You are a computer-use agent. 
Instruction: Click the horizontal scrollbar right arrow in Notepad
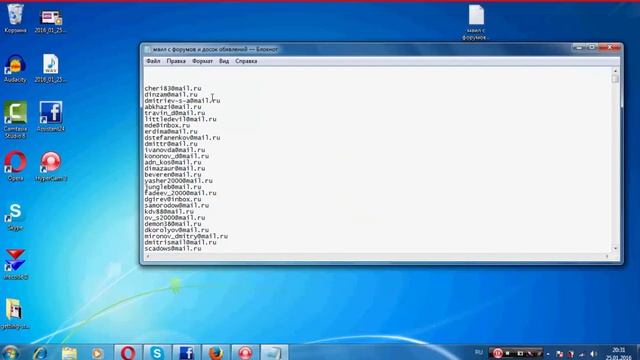coord(607,256)
